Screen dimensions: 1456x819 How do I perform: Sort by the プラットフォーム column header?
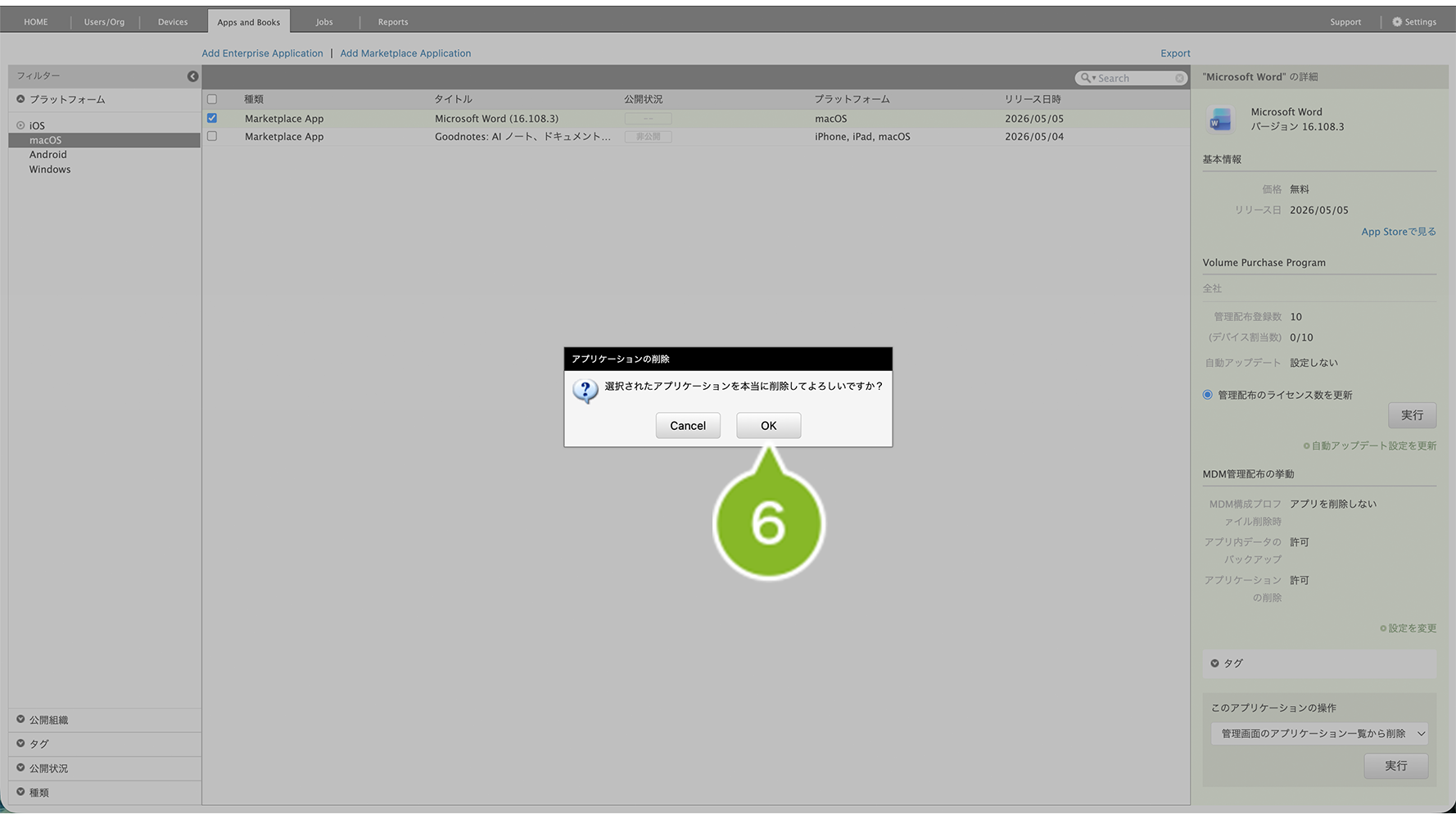pyautogui.click(x=852, y=99)
